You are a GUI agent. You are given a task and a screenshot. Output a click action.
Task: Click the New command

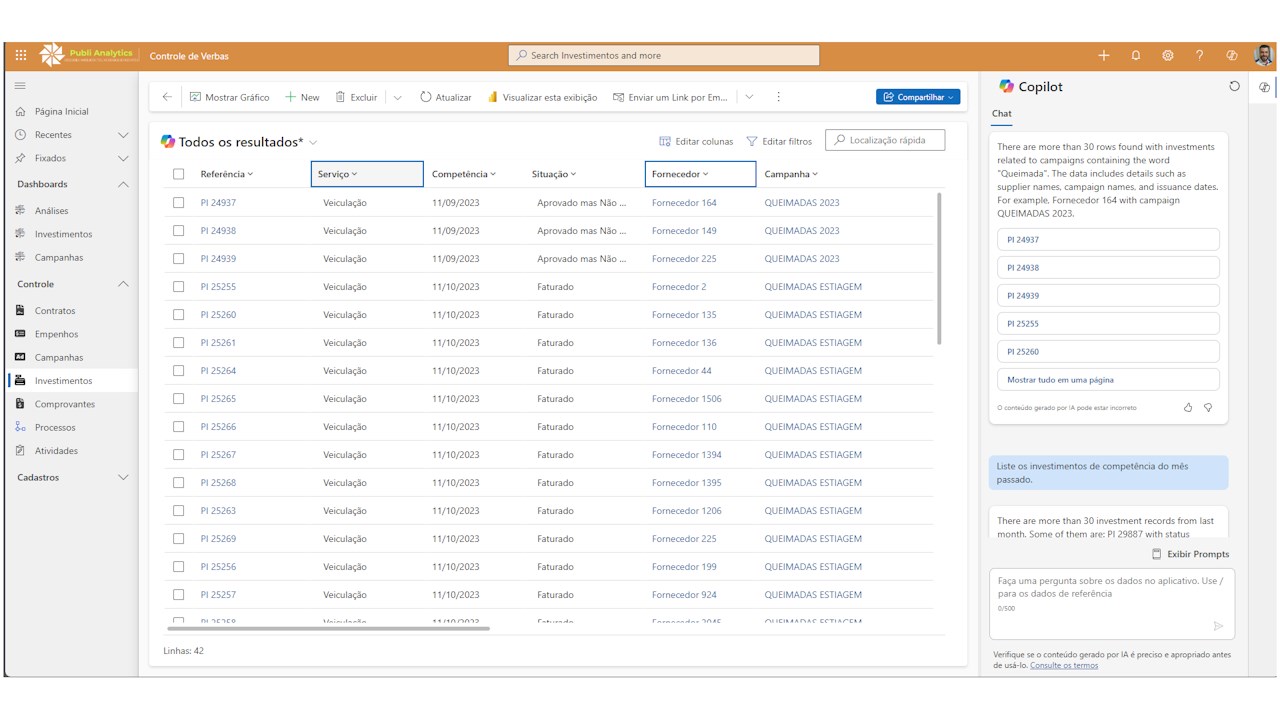[302, 97]
